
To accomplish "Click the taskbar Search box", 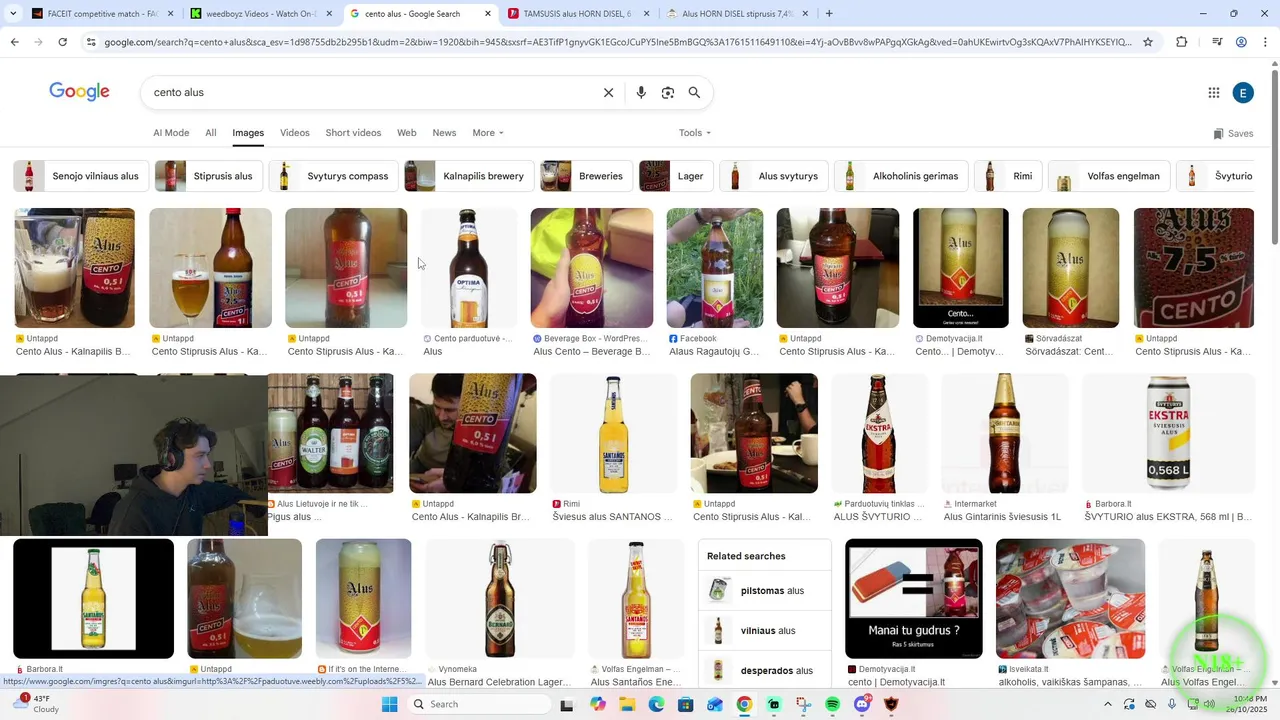I will point(480,704).
